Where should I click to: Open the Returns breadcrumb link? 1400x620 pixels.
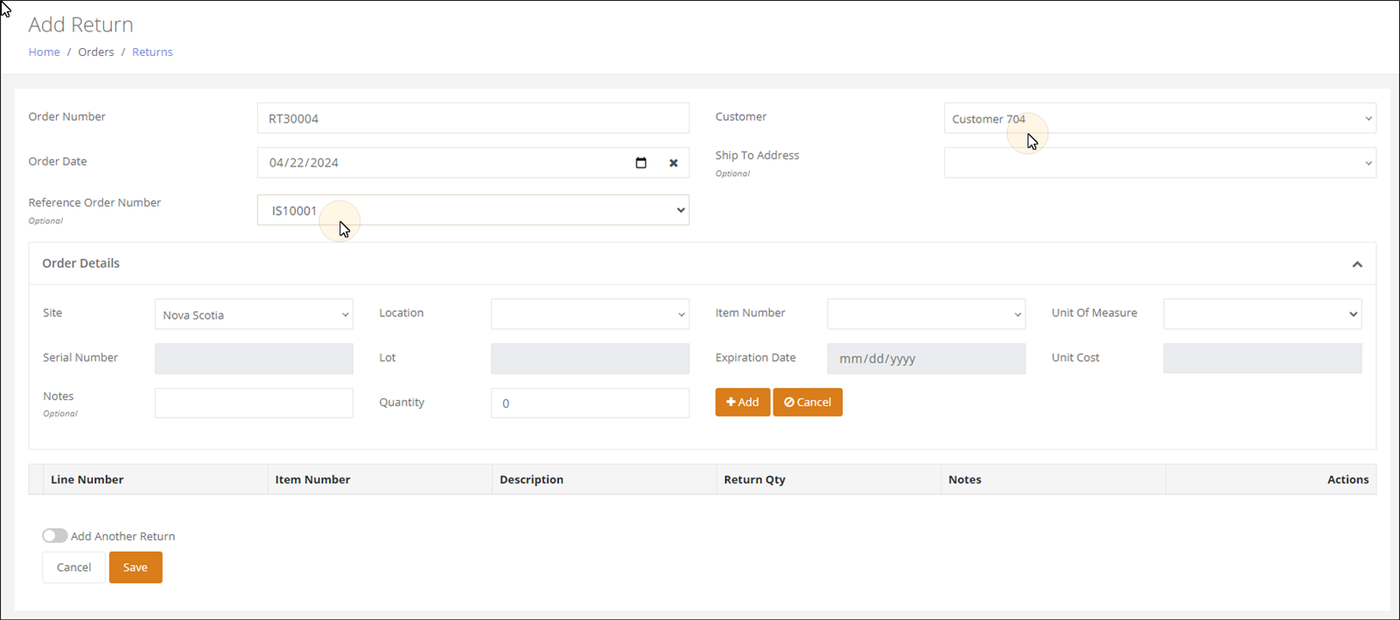pos(152,52)
